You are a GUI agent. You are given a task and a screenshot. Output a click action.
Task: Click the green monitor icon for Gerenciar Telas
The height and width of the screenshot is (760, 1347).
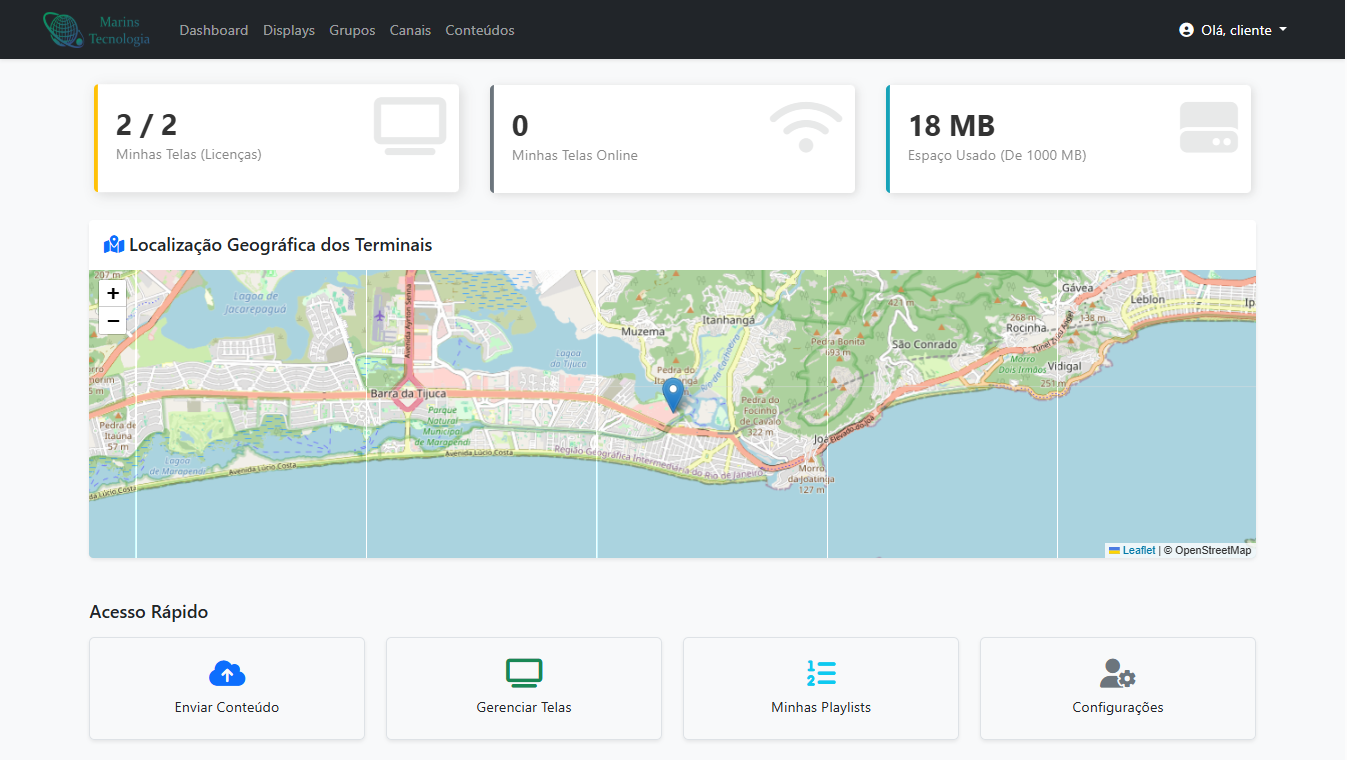524,673
